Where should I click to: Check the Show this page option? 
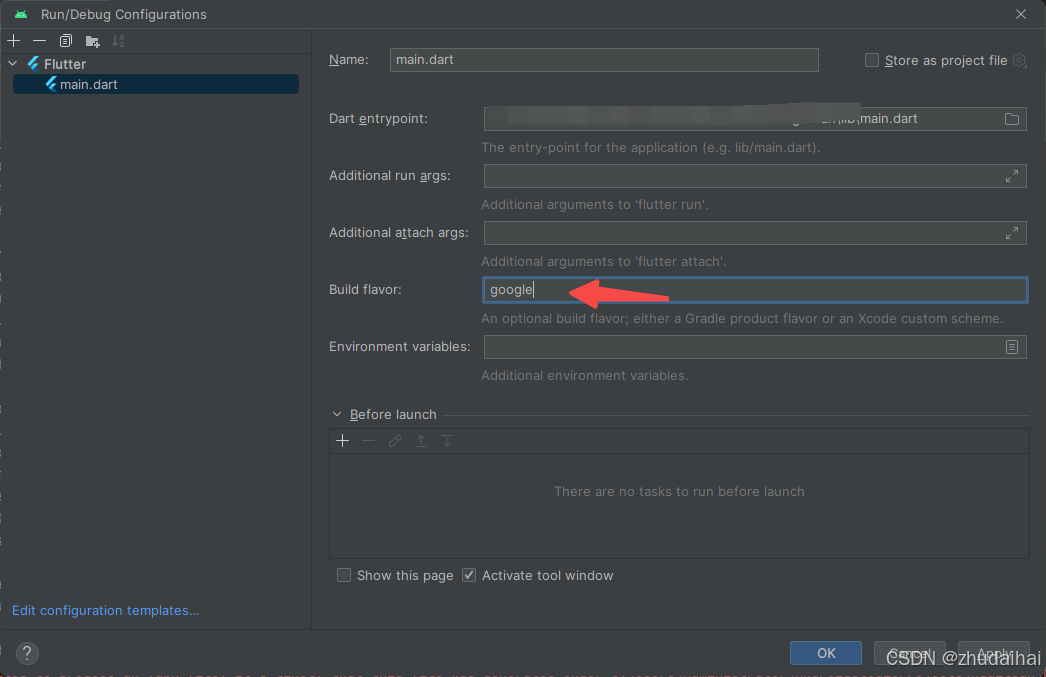click(x=344, y=575)
